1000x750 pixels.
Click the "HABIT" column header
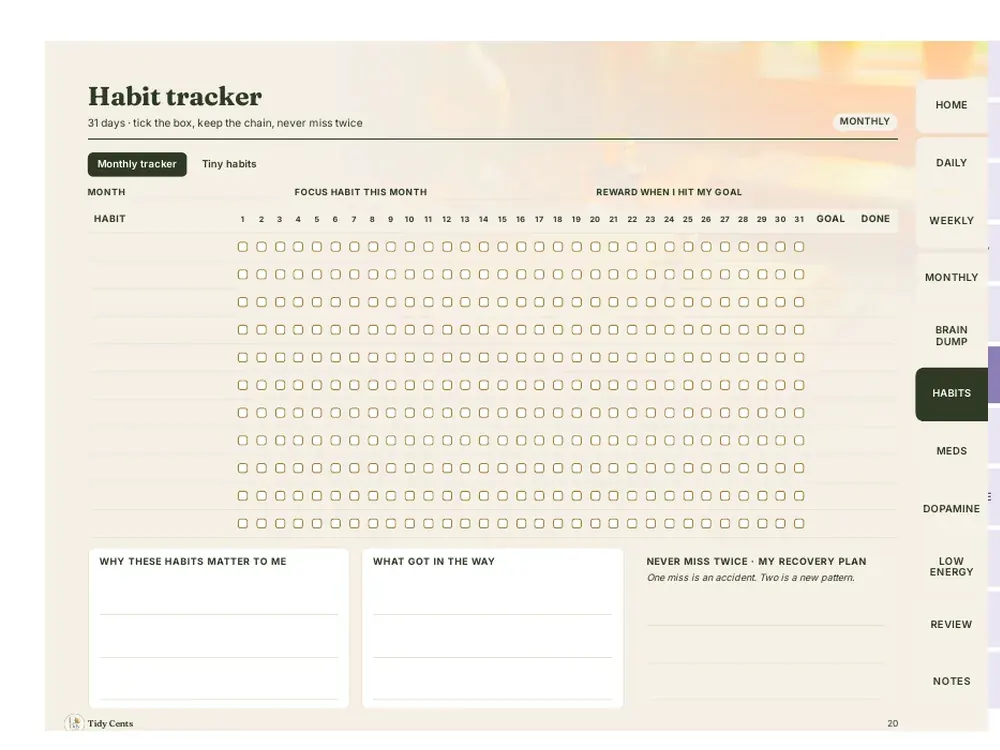pyautogui.click(x=110, y=219)
